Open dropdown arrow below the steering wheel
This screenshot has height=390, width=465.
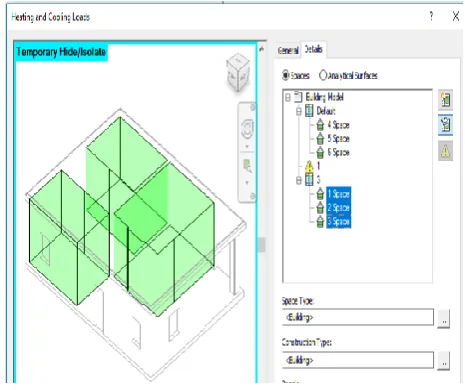coord(247,146)
